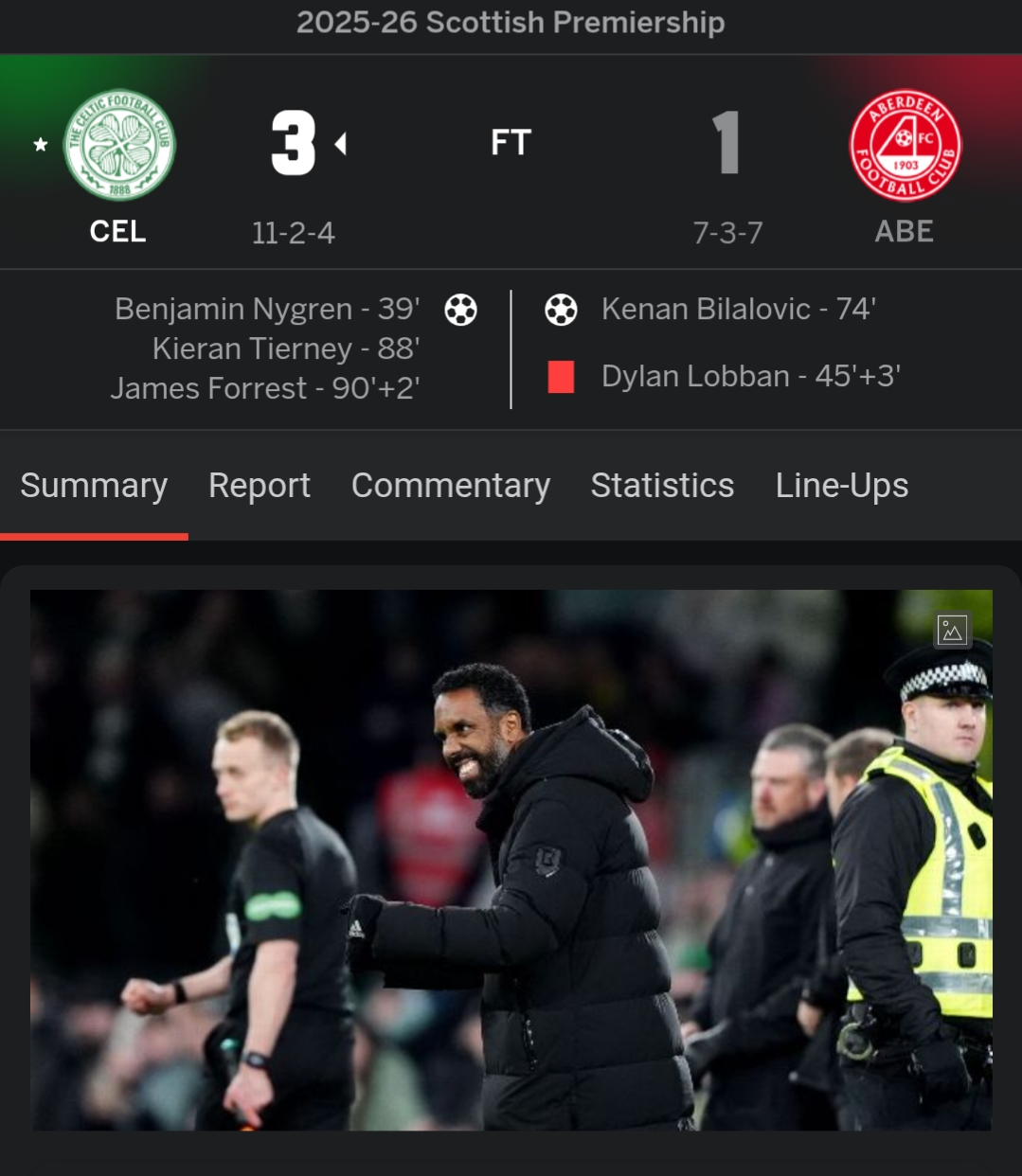Click the red card icon for Lobban
The height and width of the screenshot is (1176, 1022).
(x=561, y=377)
